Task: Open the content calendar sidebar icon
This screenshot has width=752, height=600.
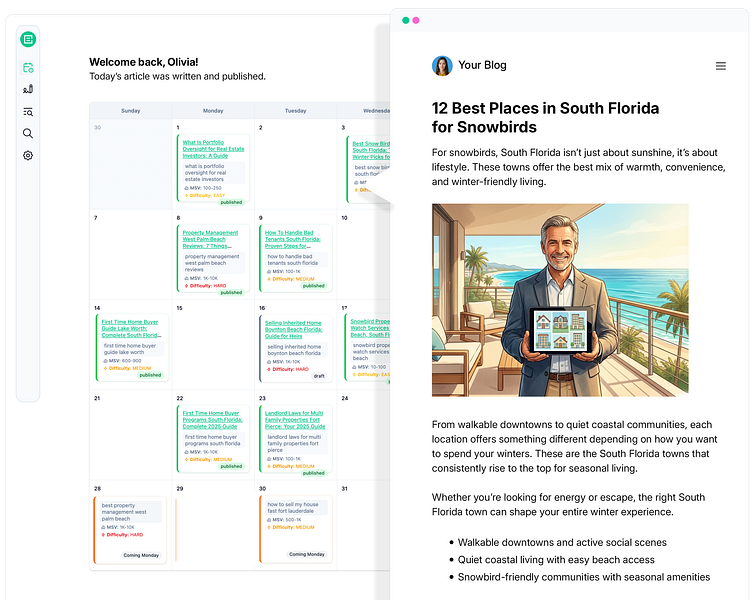Action: (28, 68)
